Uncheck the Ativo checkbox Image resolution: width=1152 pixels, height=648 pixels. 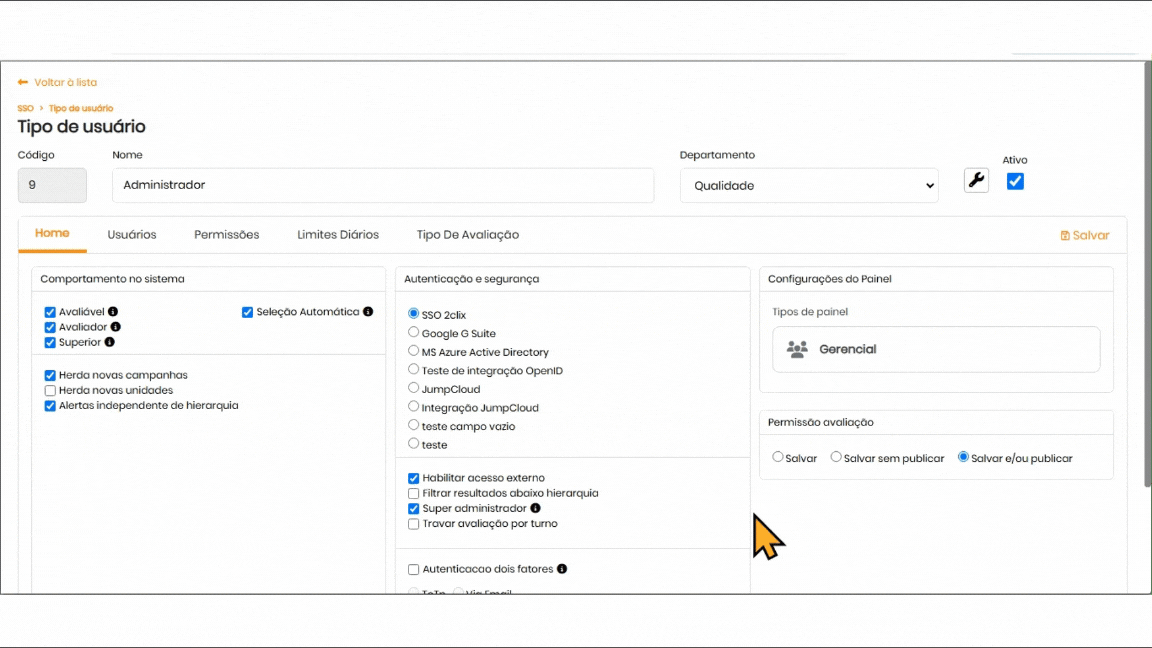pos(1015,181)
